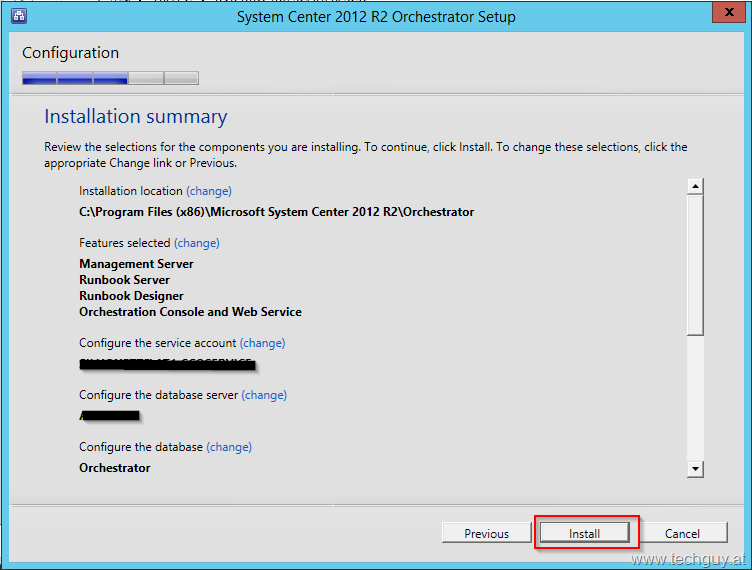The width and height of the screenshot is (752, 570).
Task: Click the scroll down arrow in summary list
Action: click(695, 468)
